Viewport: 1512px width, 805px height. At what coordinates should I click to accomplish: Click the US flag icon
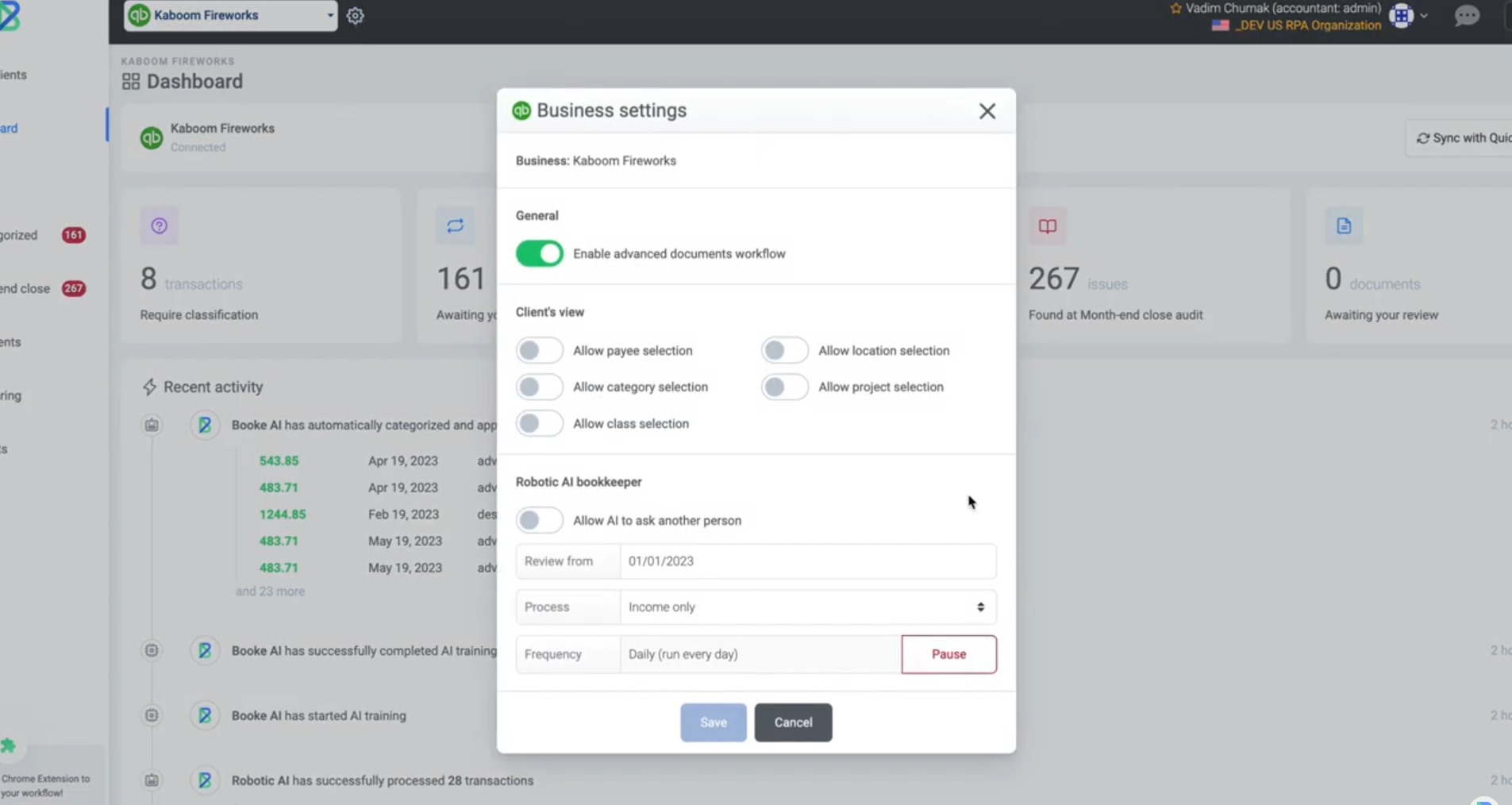pos(1220,25)
